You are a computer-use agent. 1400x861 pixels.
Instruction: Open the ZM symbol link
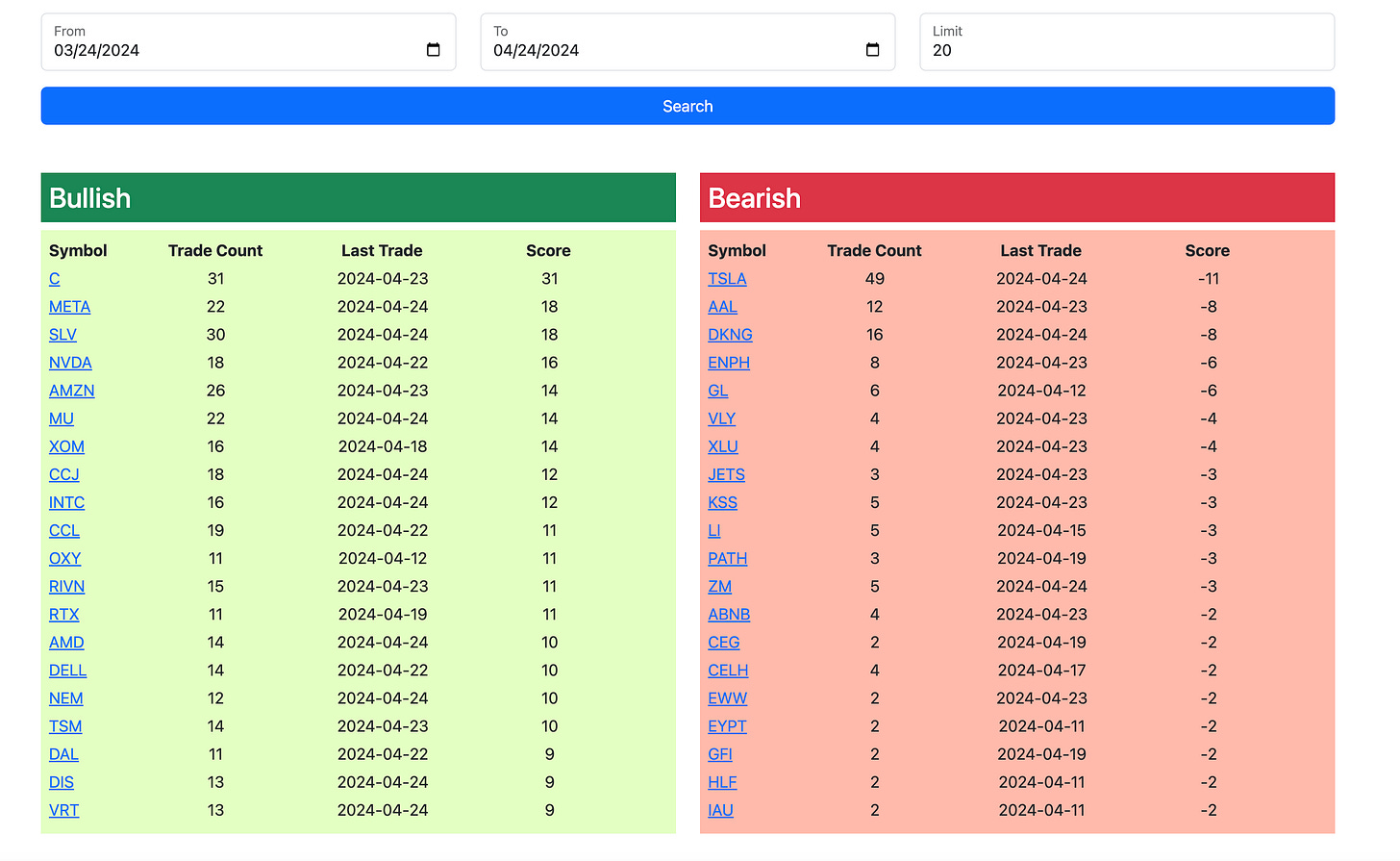coord(719,586)
